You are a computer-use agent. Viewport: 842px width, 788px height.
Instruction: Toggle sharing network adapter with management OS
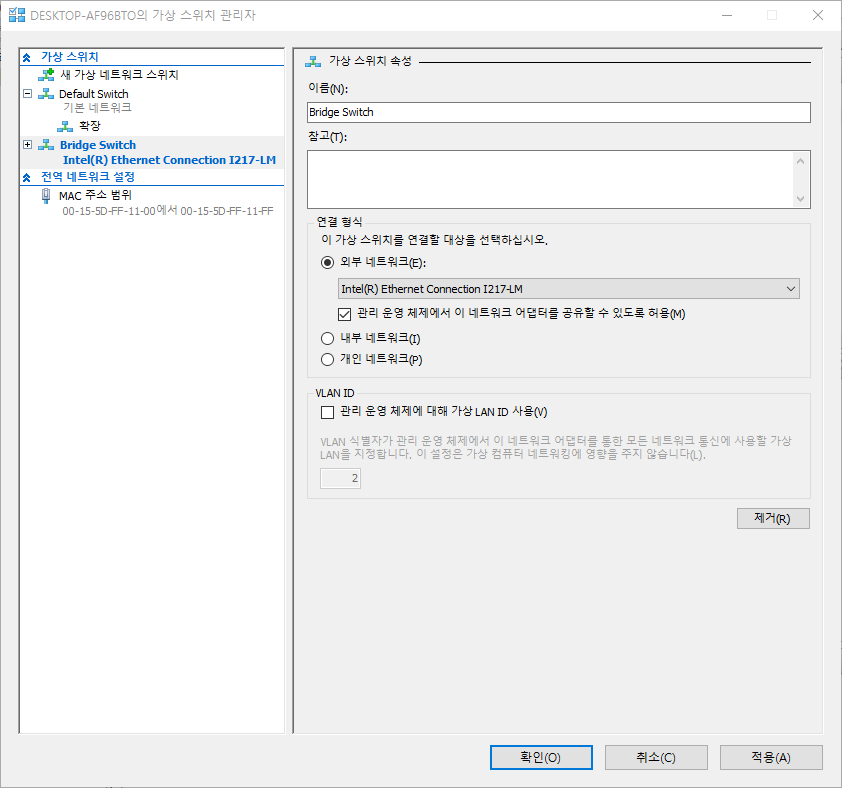344,314
